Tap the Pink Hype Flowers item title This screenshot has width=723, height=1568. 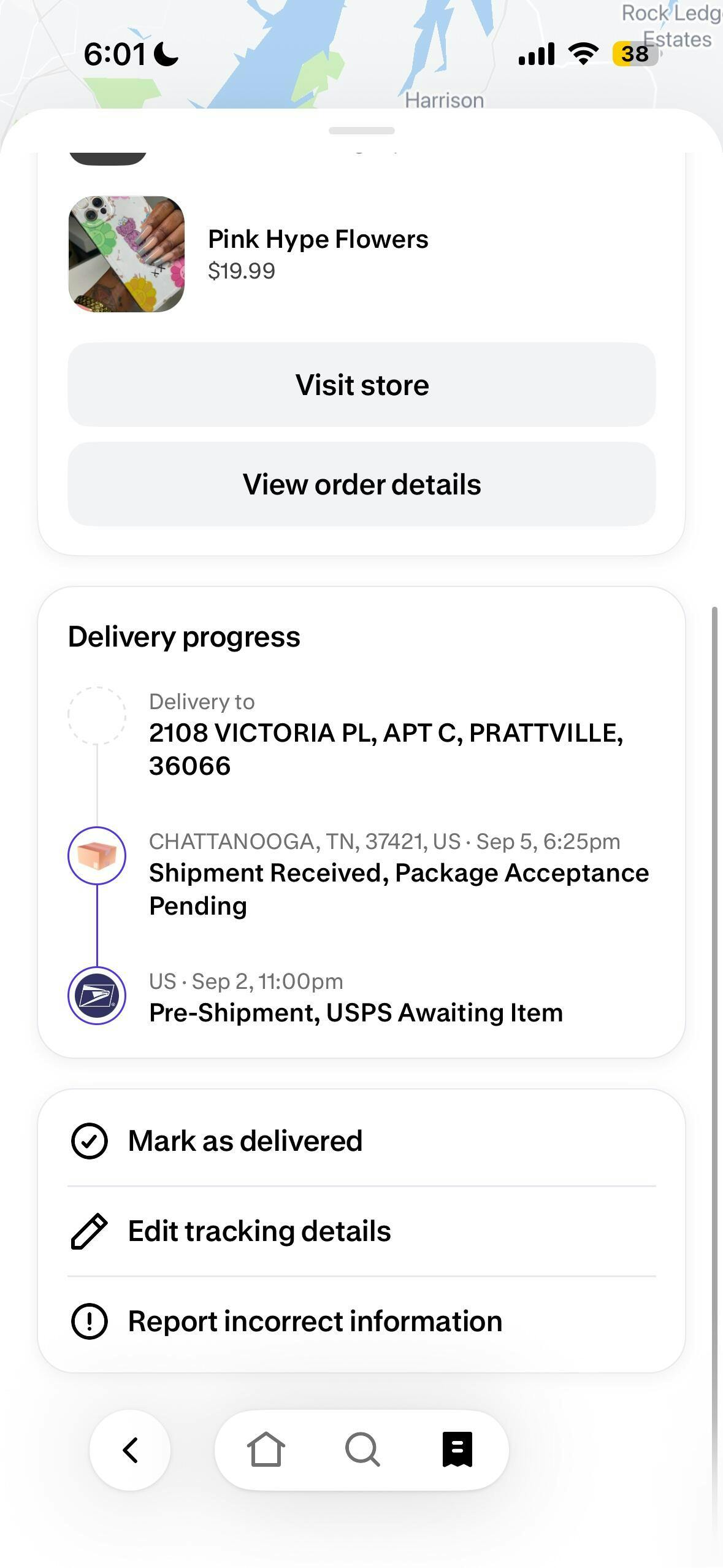(x=318, y=239)
